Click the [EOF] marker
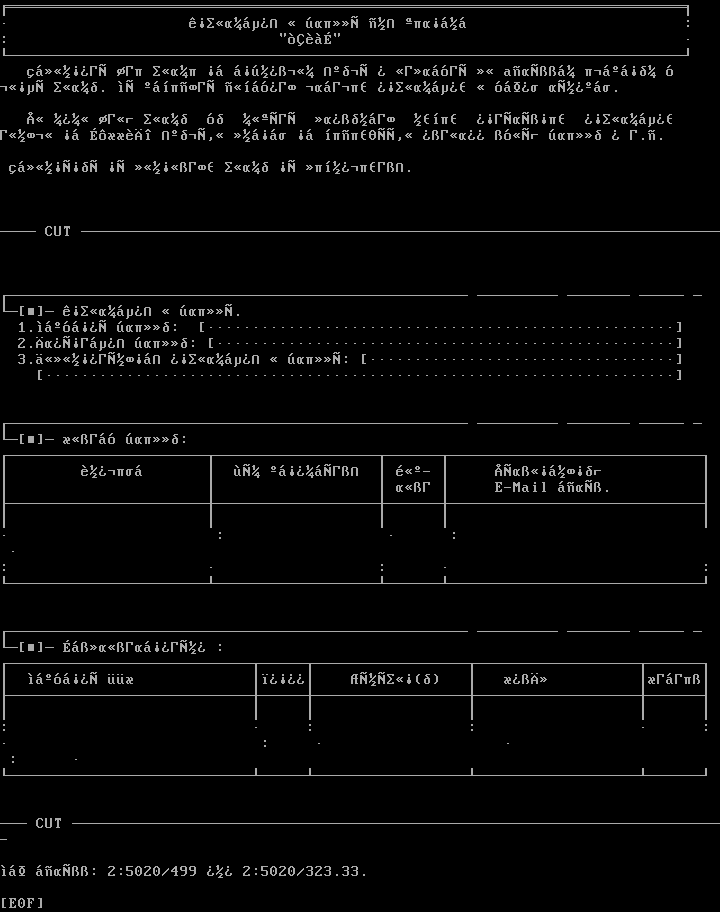 (x=22, y=903)
